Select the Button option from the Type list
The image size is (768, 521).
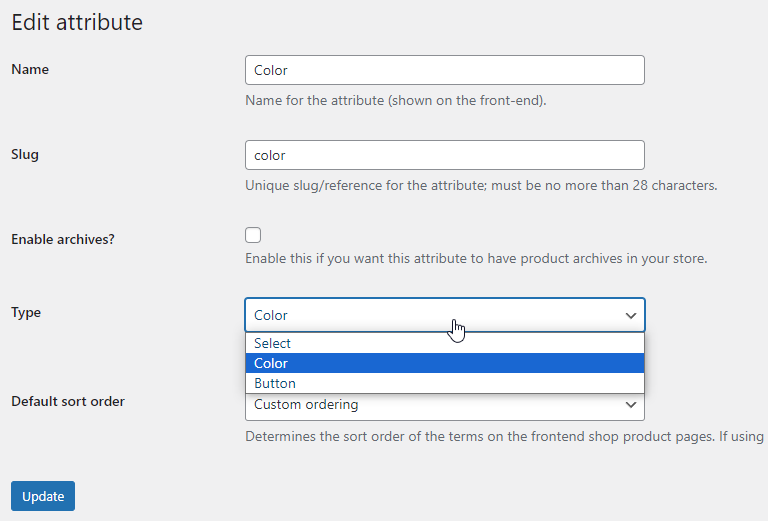tap(275, 383)
